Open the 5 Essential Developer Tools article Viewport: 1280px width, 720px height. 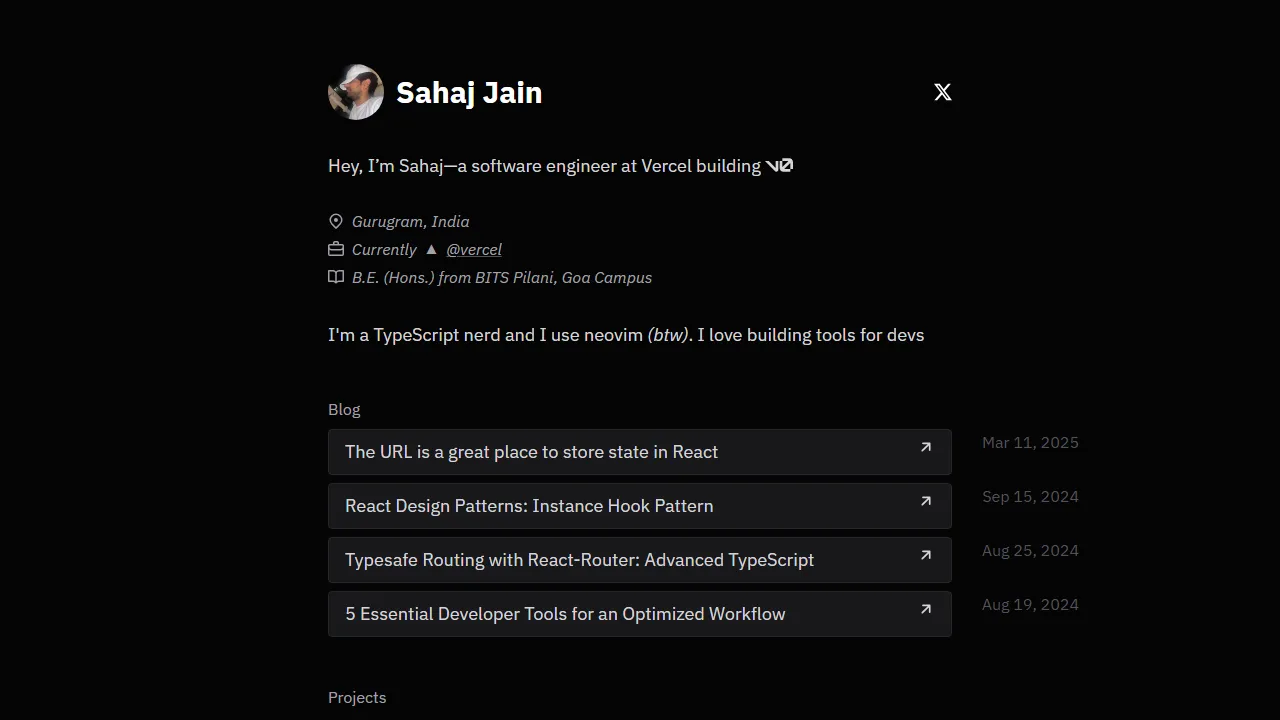point(565,614)
